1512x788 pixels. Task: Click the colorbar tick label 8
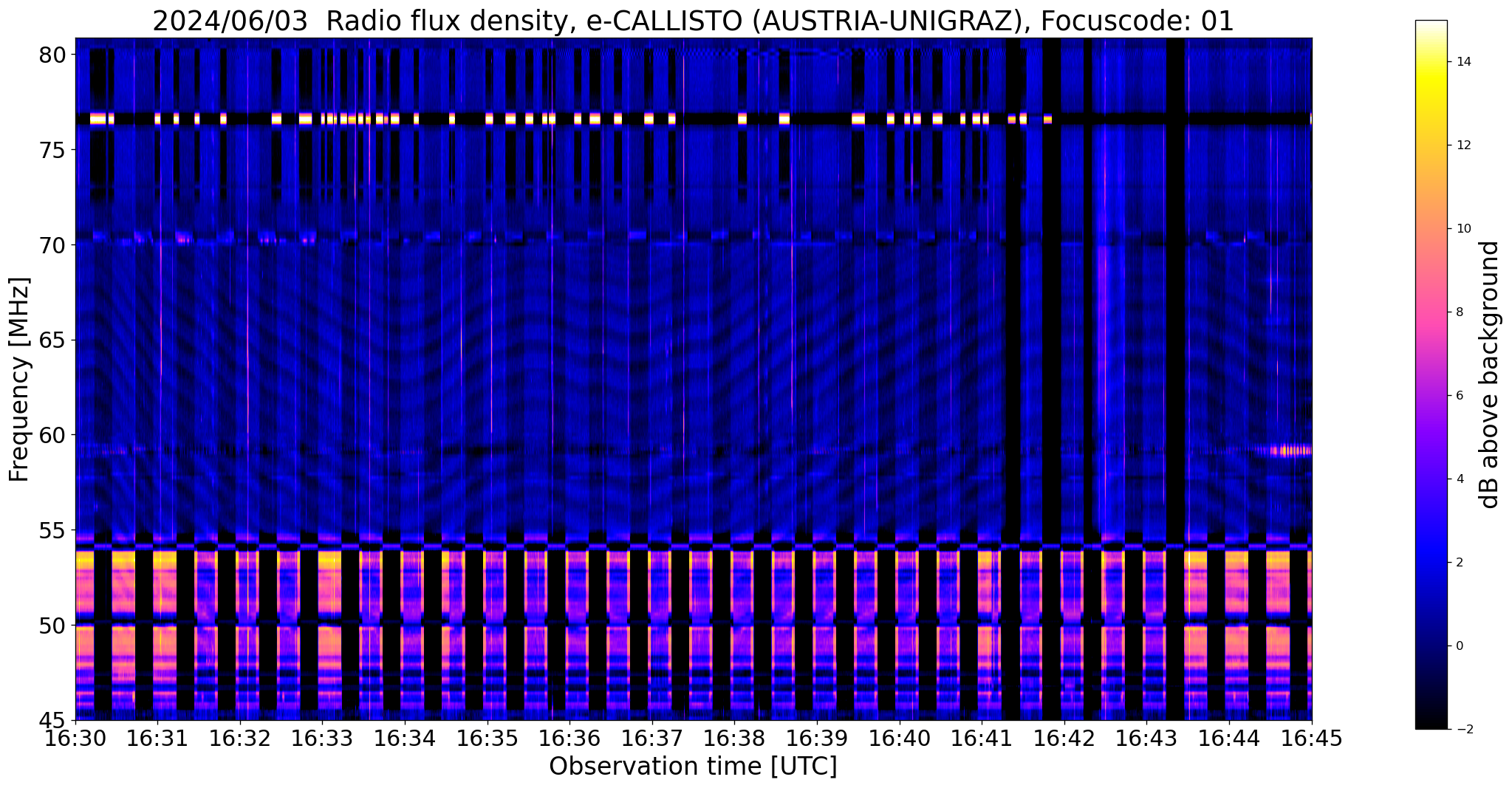[1459, 312]
